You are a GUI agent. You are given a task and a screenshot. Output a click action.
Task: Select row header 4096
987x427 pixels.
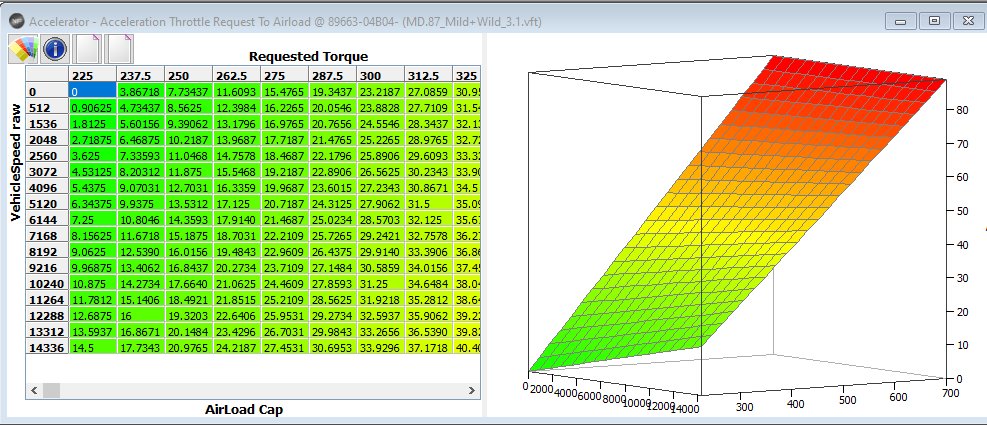tap(47, 187)
